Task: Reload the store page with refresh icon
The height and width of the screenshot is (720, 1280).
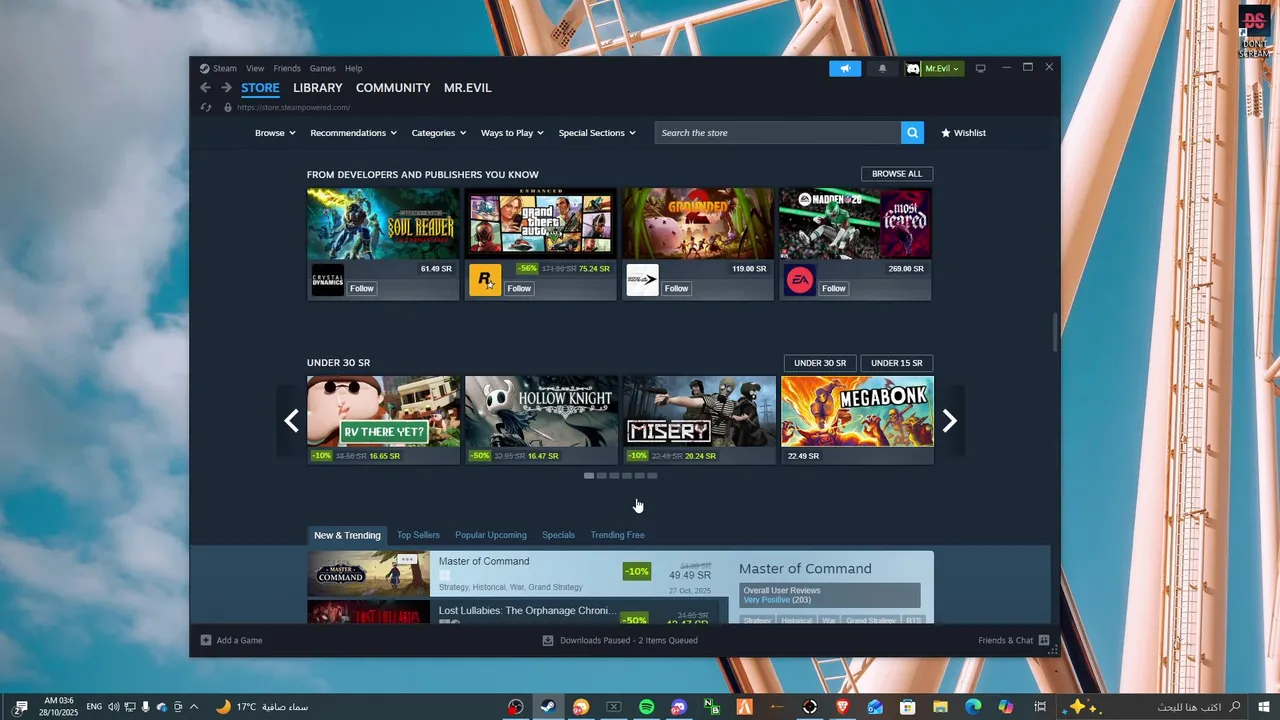Action: coord(206,107)
